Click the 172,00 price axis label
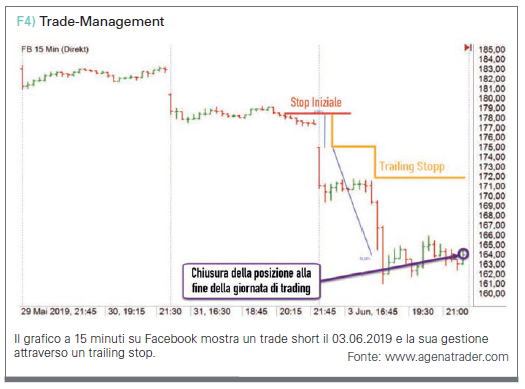The height and width of the screenshot is (389, 525). pos(492,176)
